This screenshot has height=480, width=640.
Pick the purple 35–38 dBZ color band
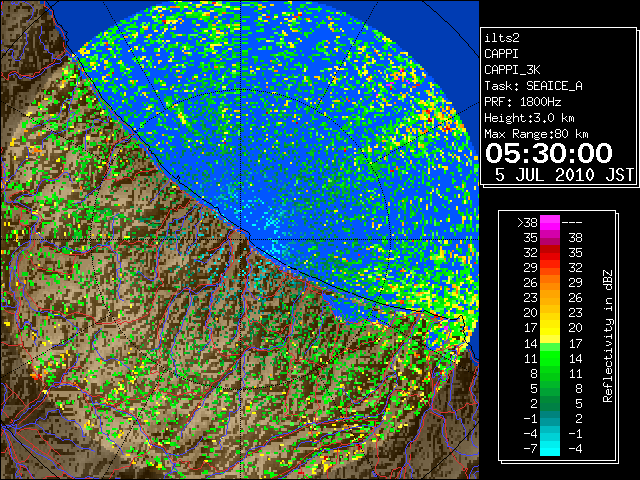(550, 238)
